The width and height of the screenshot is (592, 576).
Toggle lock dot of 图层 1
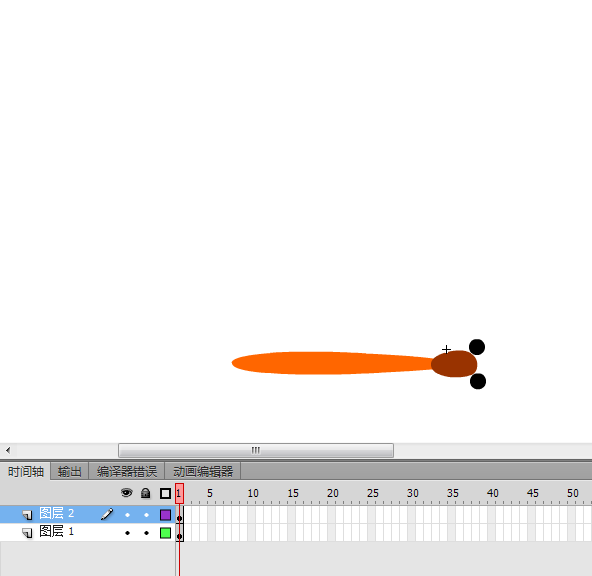[x=146, y=533]
